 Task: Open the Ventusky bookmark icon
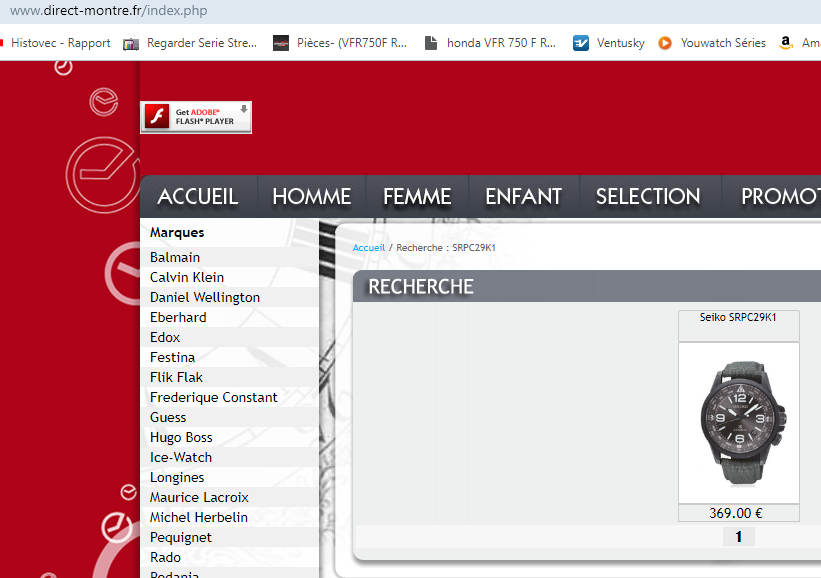581,43
